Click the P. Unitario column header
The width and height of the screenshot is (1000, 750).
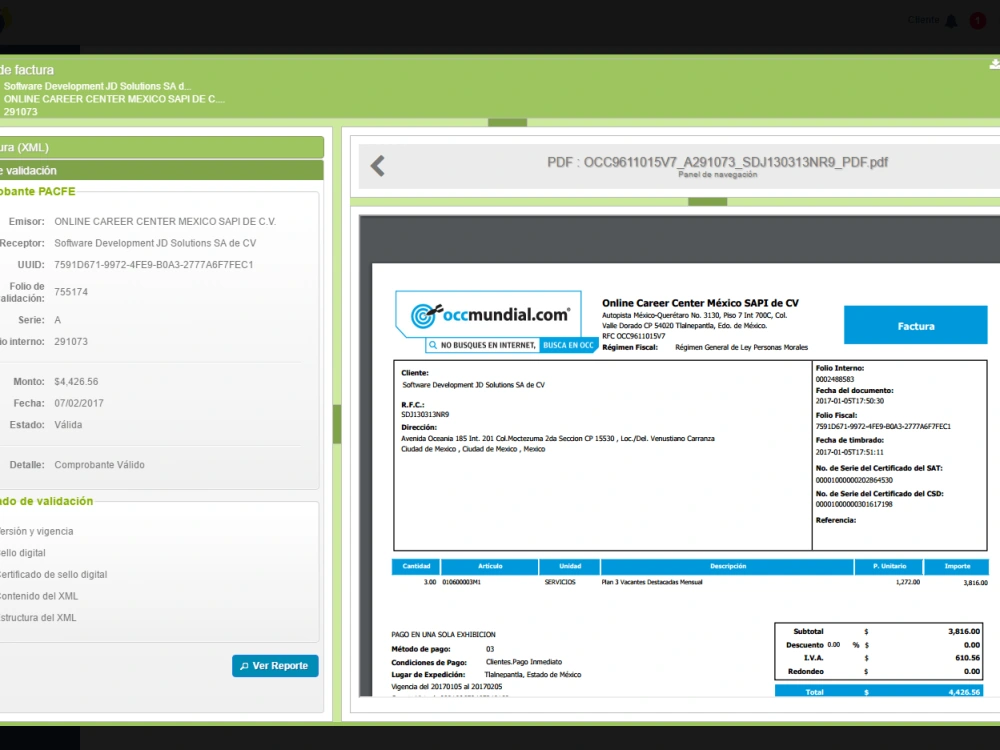coord(889,566)
